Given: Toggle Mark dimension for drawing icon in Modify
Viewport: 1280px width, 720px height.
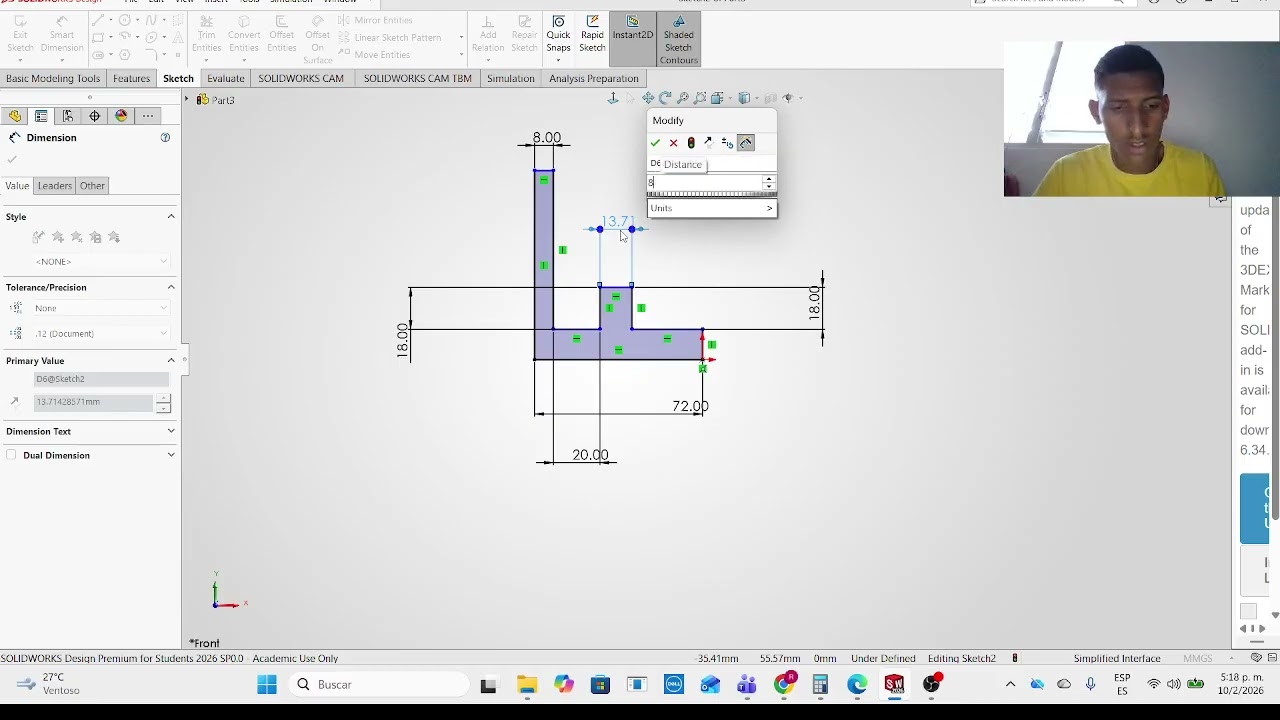Looking at the screenshot, I should [746, 143].
